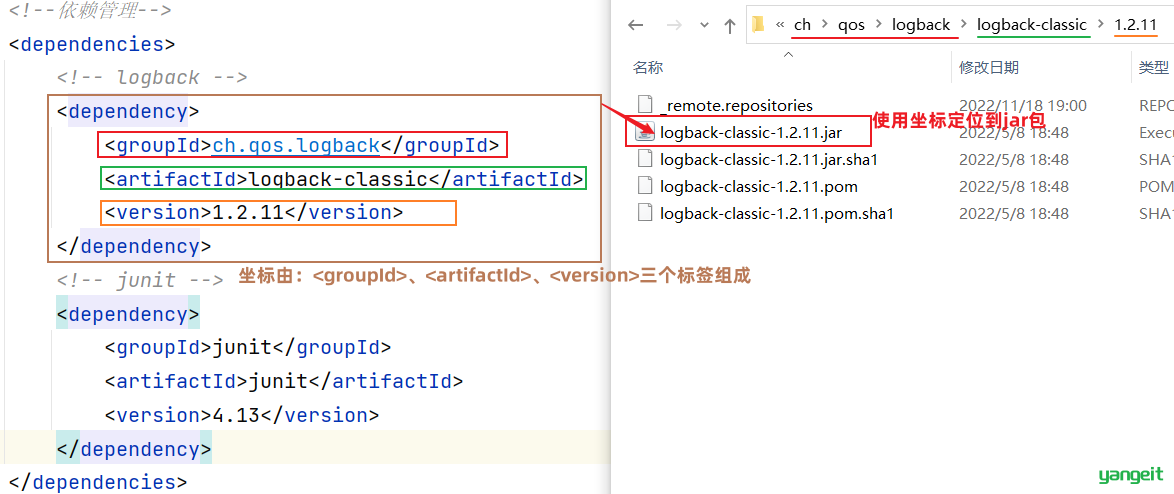The height and width of the screenshot is (494, 1174).
Task: Open the logback-classic breadcrumb folder
Action: pos(1032,25)
